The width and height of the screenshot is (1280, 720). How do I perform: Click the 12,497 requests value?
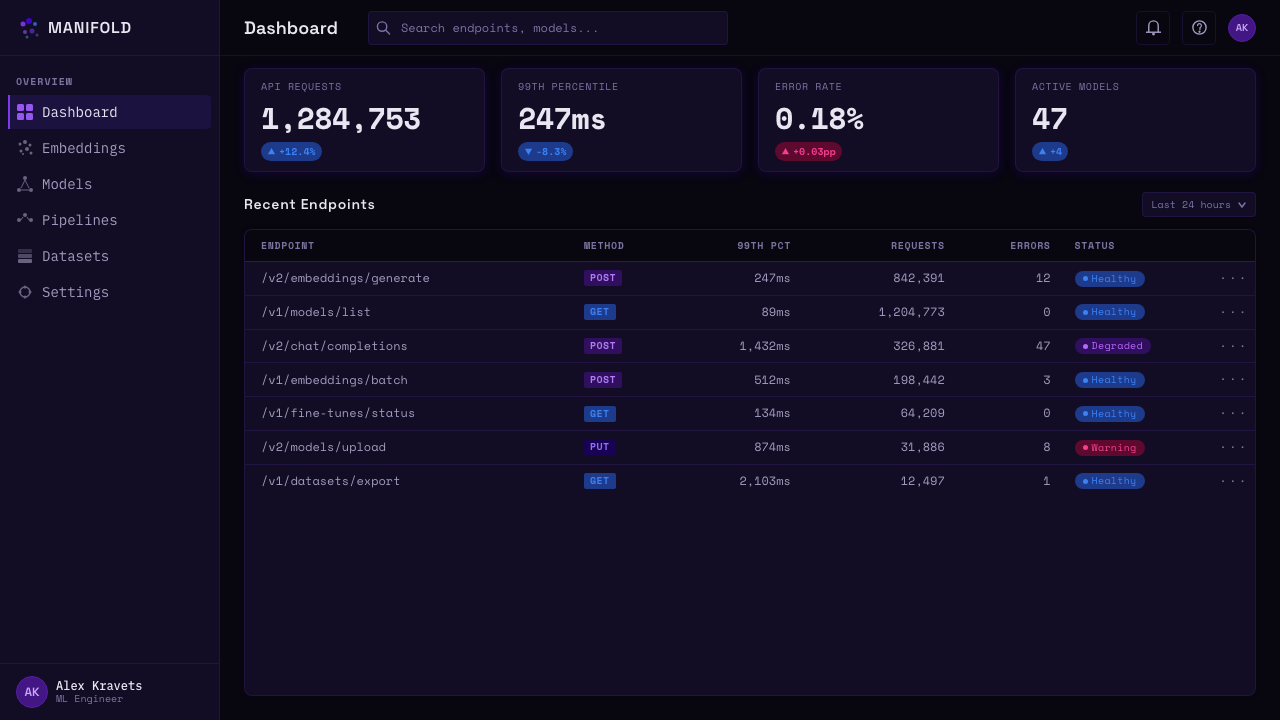coord(923,481)
